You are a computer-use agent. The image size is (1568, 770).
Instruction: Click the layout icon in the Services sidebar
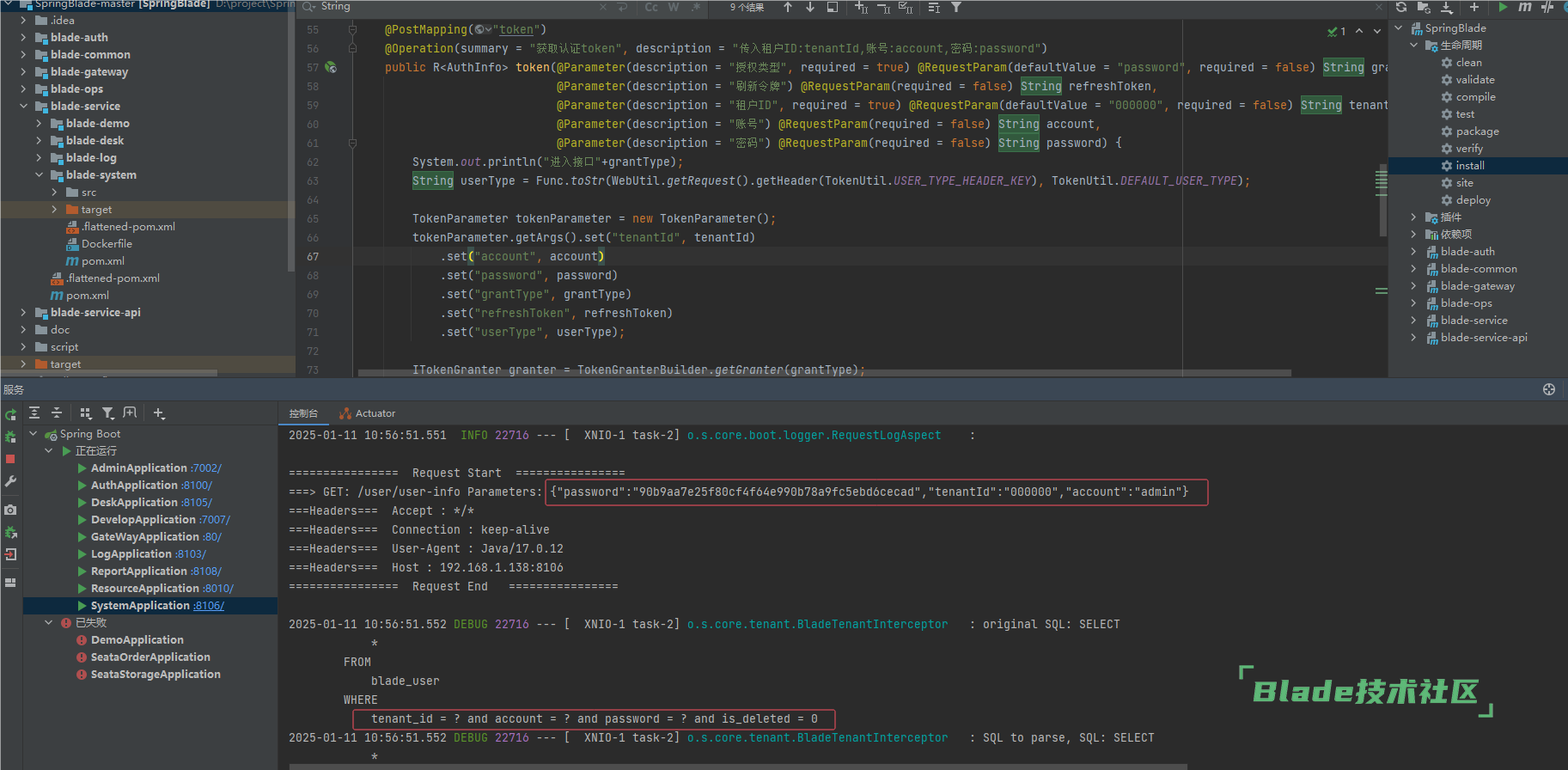(10, 582)
